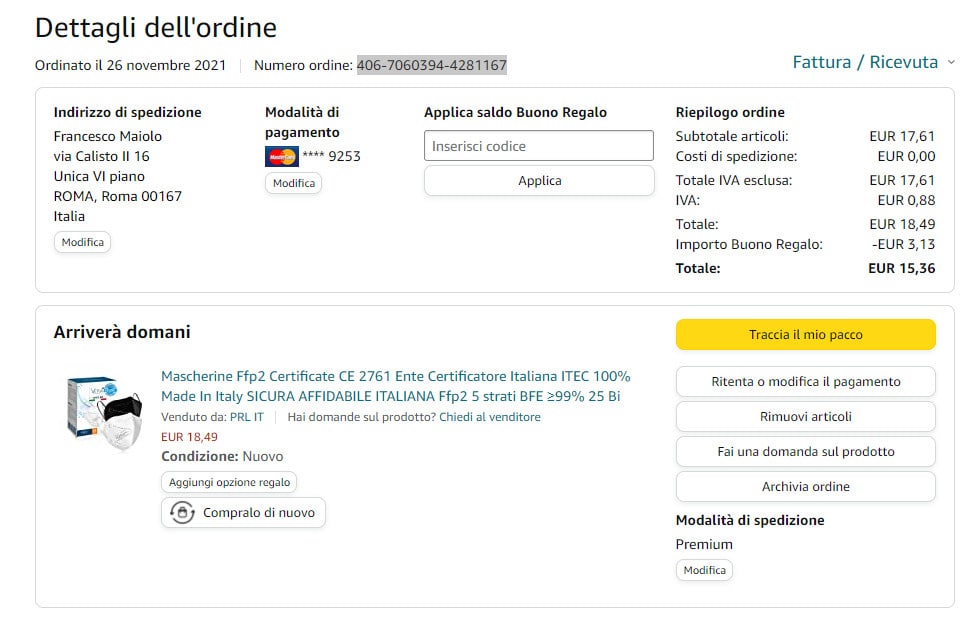Select the Rimuovi articoli button
Screen dimensions: 973x621
tap(805, 416)
